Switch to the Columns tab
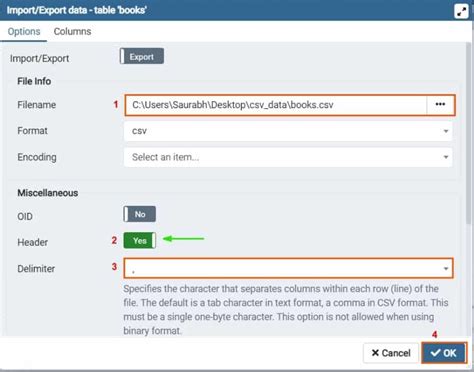 coord(72,32)
